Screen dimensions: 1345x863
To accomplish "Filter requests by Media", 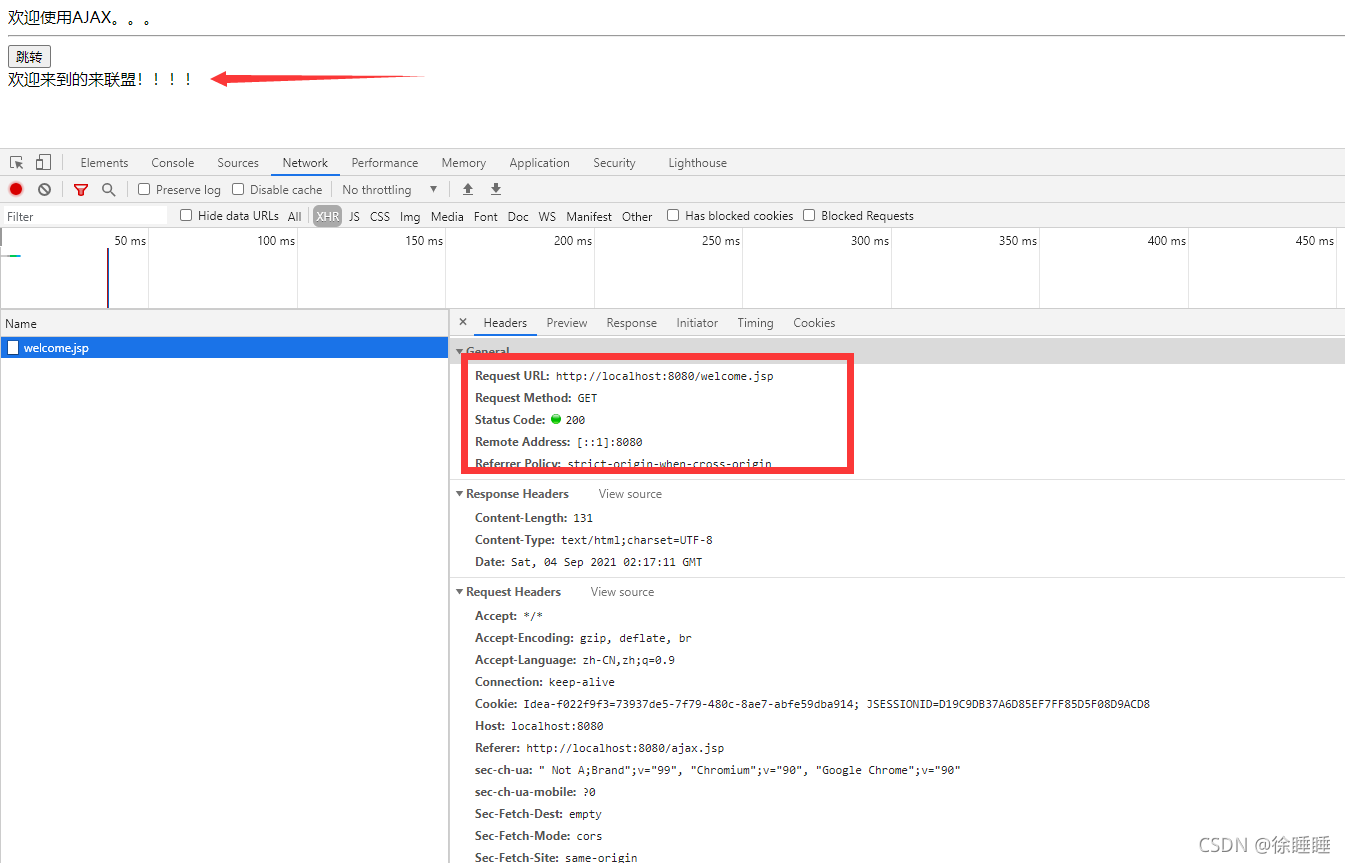I will [x=447, y=216].
